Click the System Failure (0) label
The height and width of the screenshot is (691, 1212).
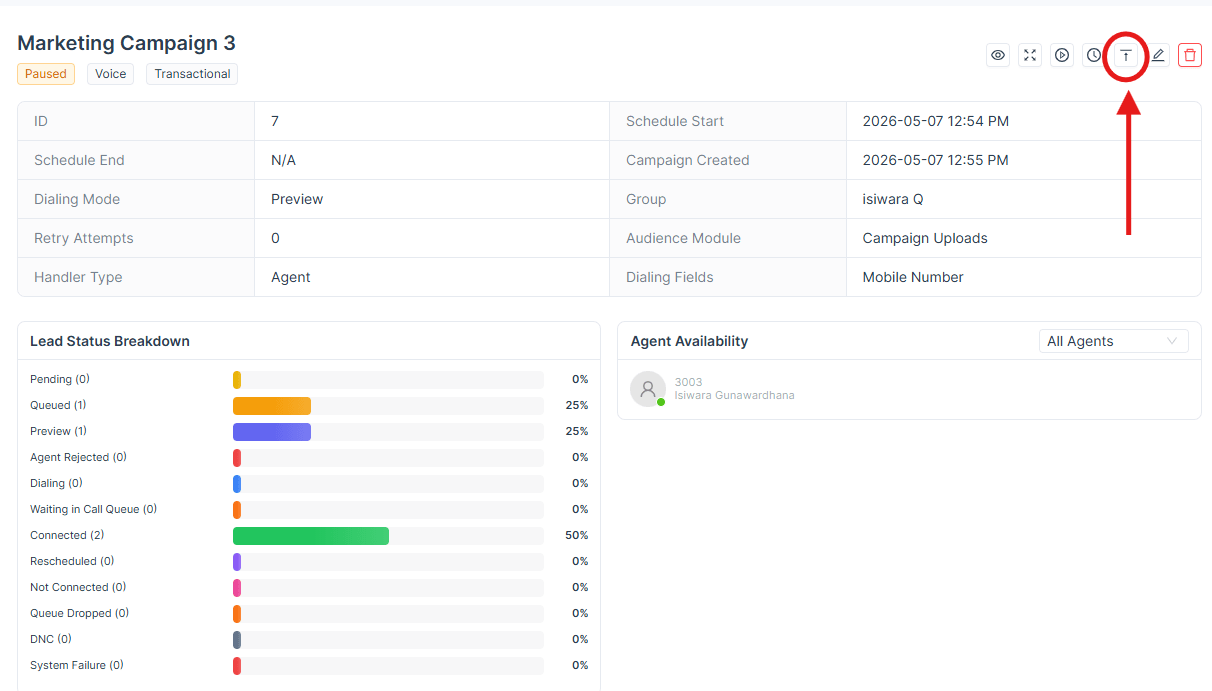coord(77,665)
